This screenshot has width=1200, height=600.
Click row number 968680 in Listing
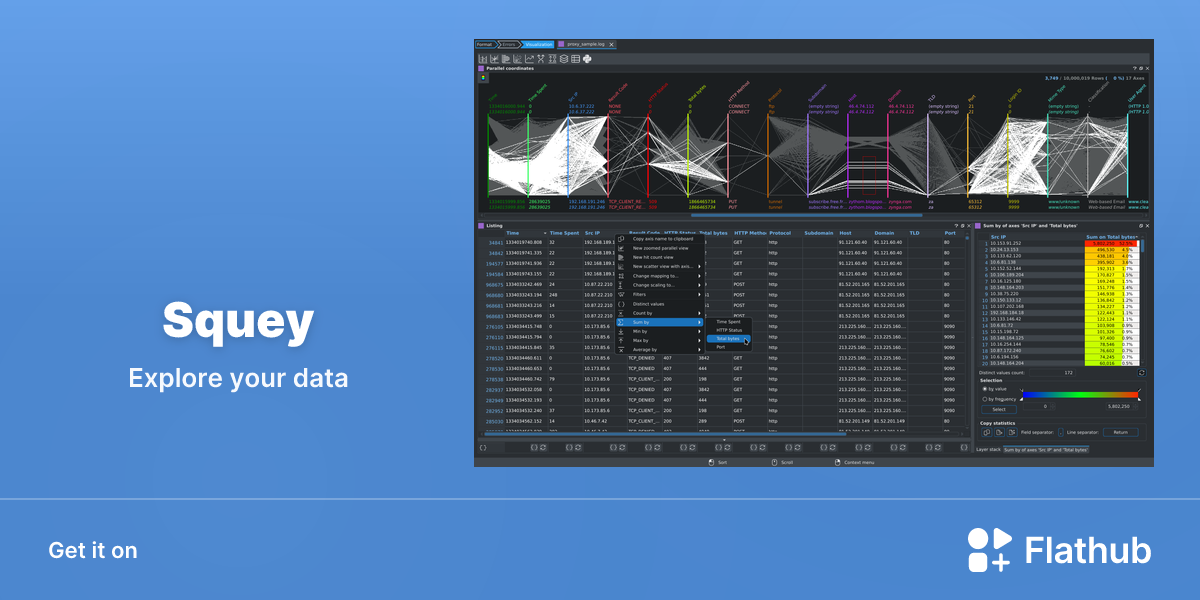click(494, 296)
